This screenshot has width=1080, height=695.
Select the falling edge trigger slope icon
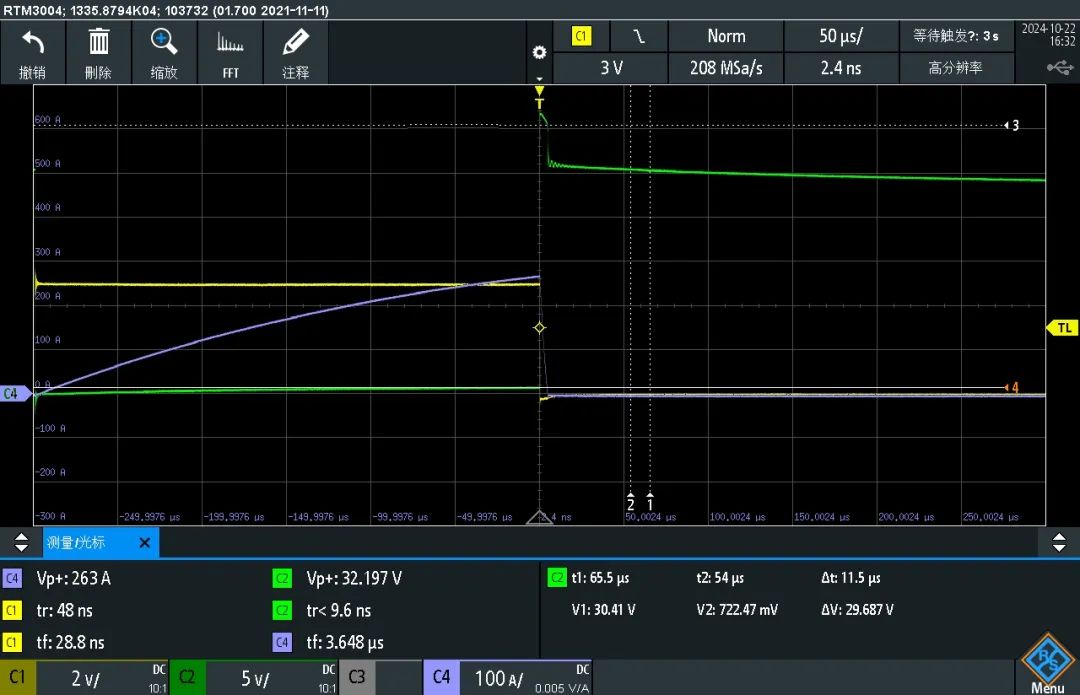click(x=639, y=36)
